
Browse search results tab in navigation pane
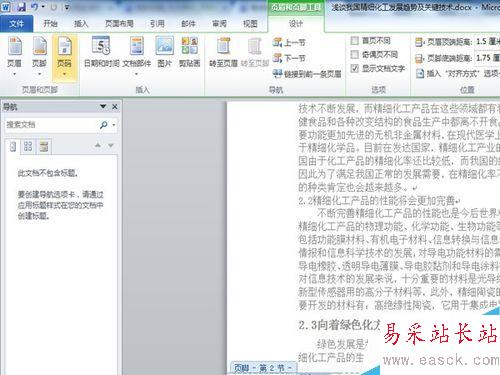pos(44,146)
